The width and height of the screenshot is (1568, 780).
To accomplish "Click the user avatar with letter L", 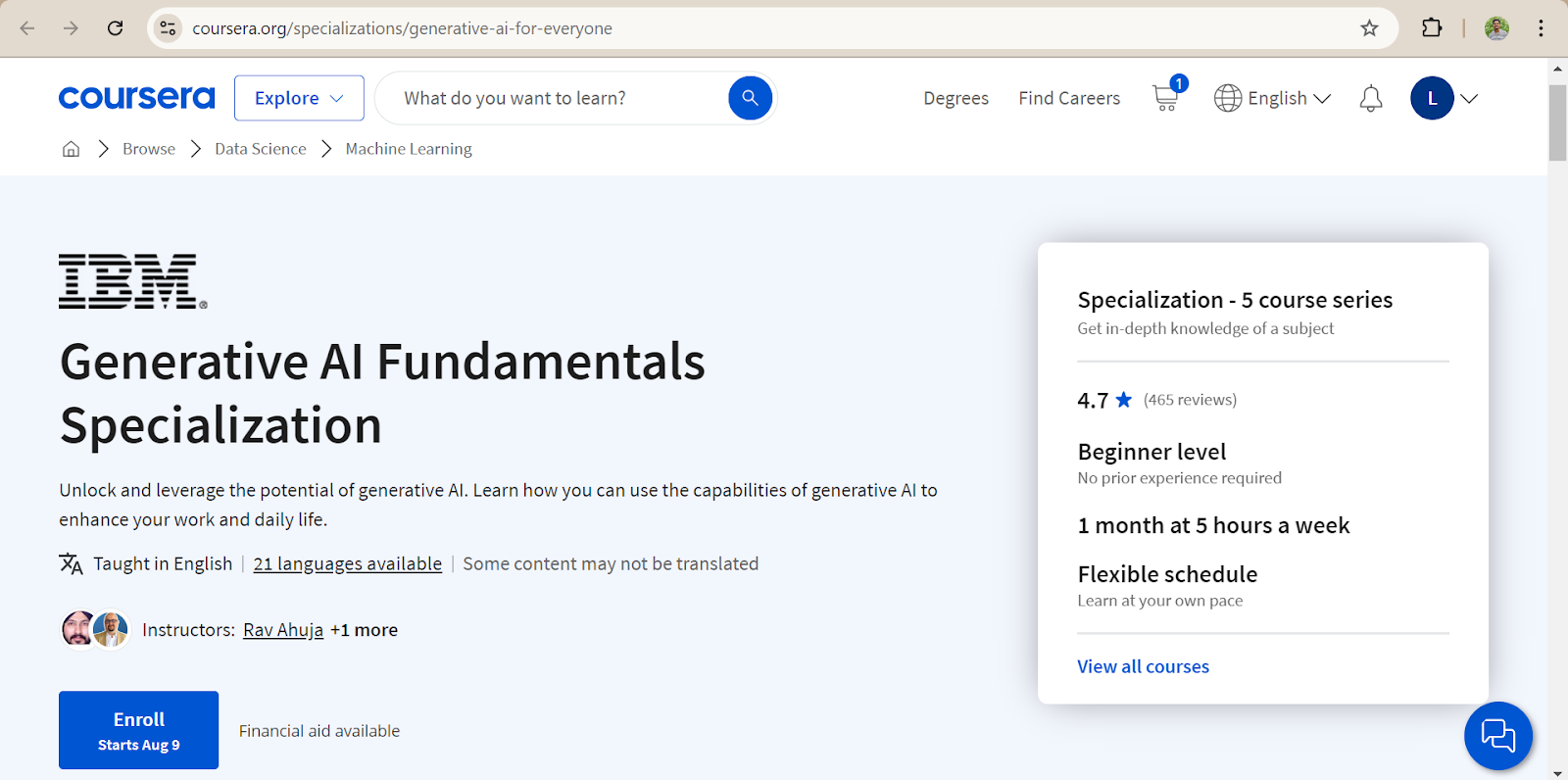I will (1432, 98).
